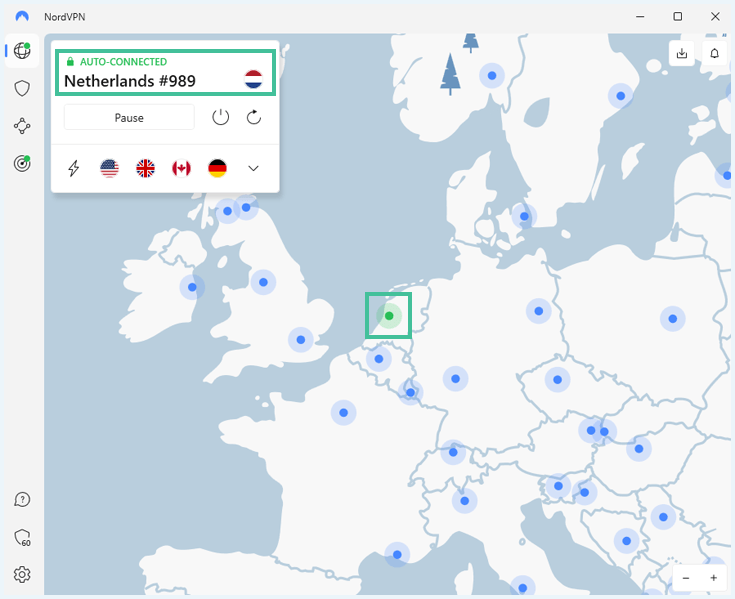
Task: Select the France server map pin
Action: pos(344,413)
